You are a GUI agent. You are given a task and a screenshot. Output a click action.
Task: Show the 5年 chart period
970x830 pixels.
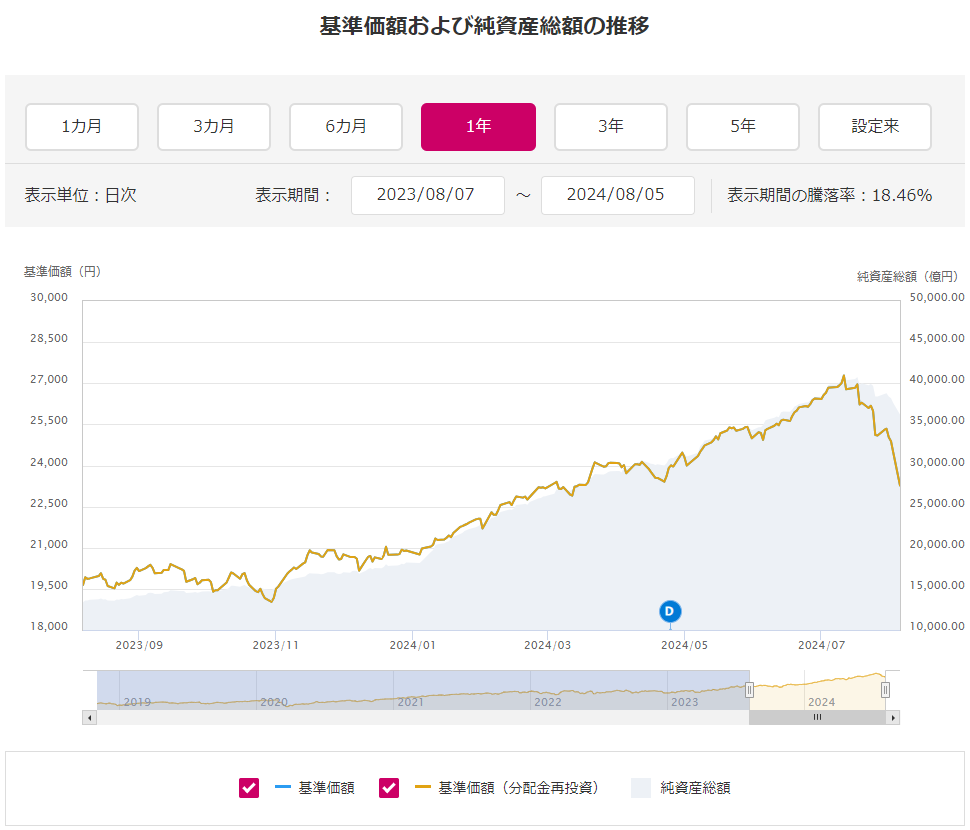(x=743, y=127)
